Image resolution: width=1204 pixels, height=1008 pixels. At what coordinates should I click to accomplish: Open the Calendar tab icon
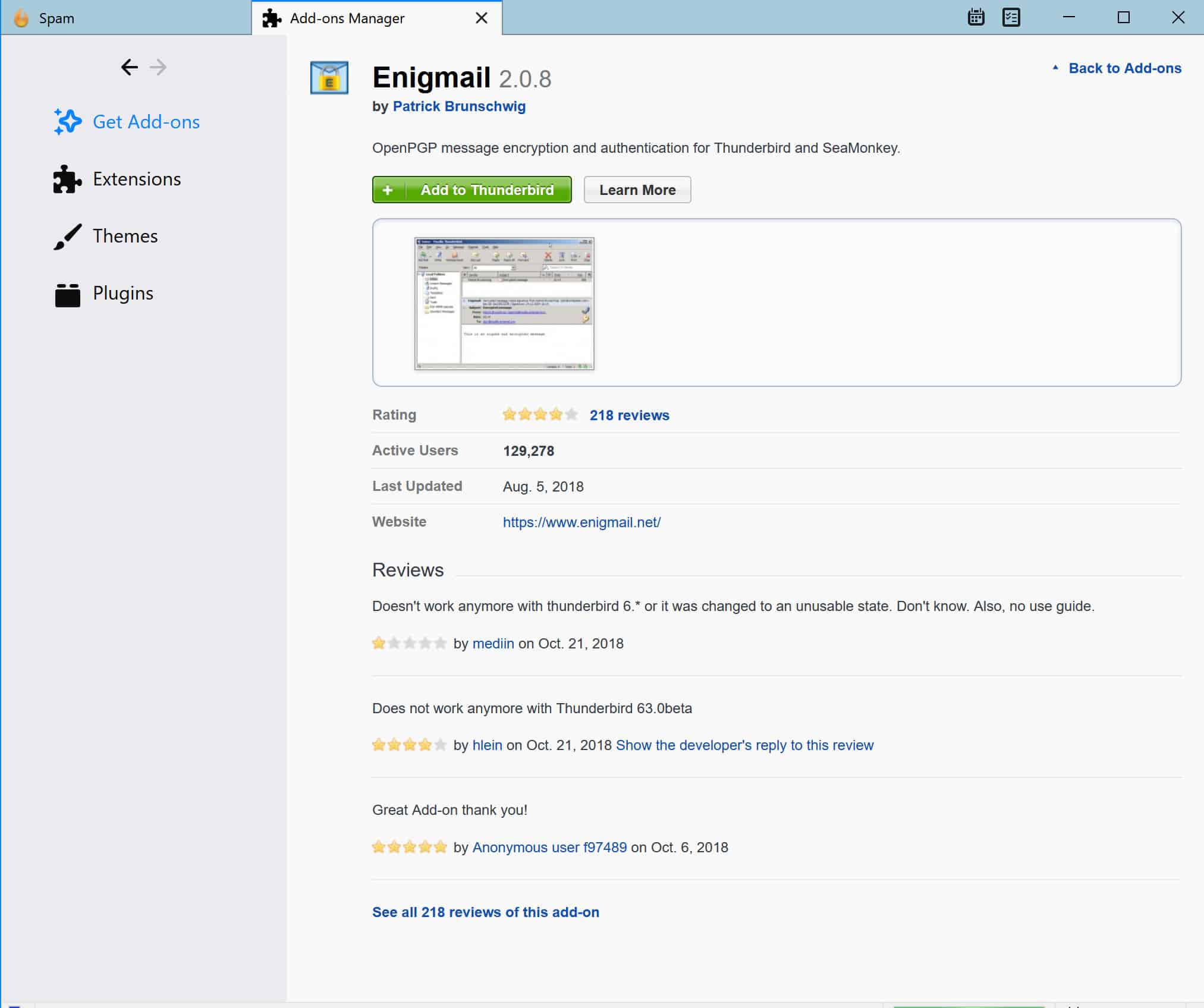(976, 17)
